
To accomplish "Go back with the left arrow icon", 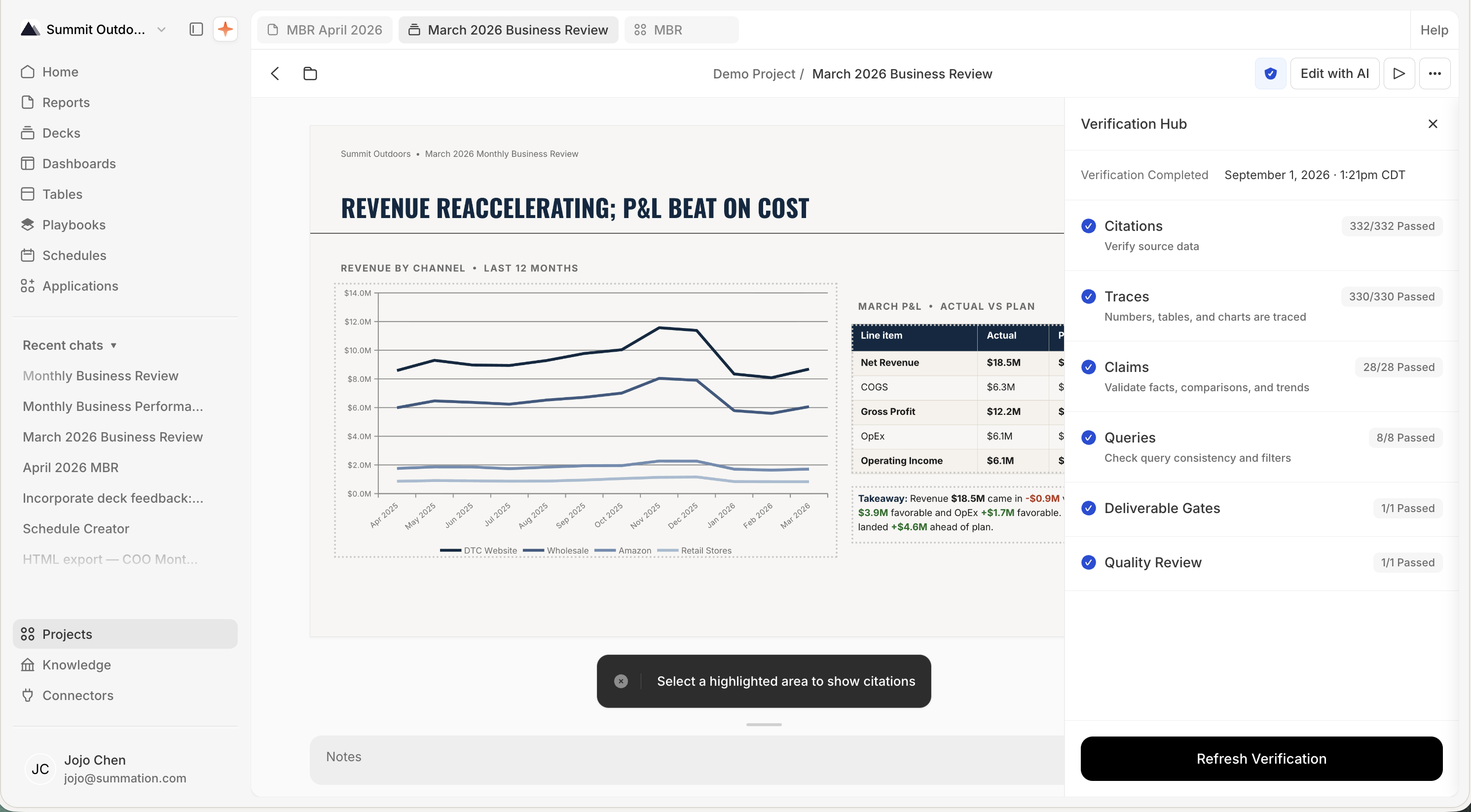I will pyautogui.click(x=275, y=74).
